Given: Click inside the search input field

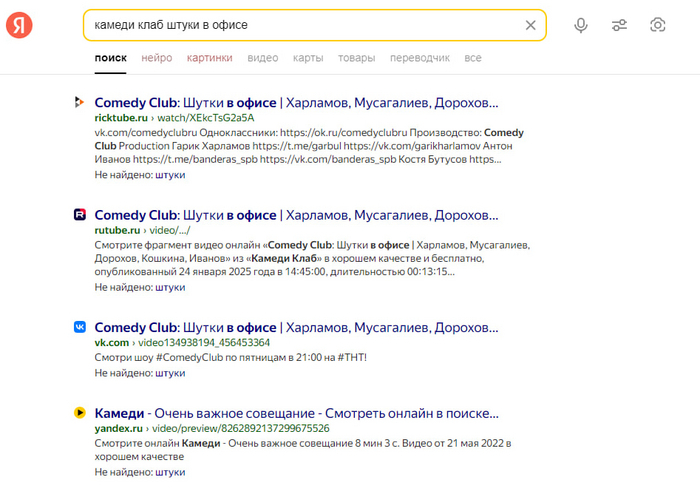Looking at the screenshot, I should [300, 25].
